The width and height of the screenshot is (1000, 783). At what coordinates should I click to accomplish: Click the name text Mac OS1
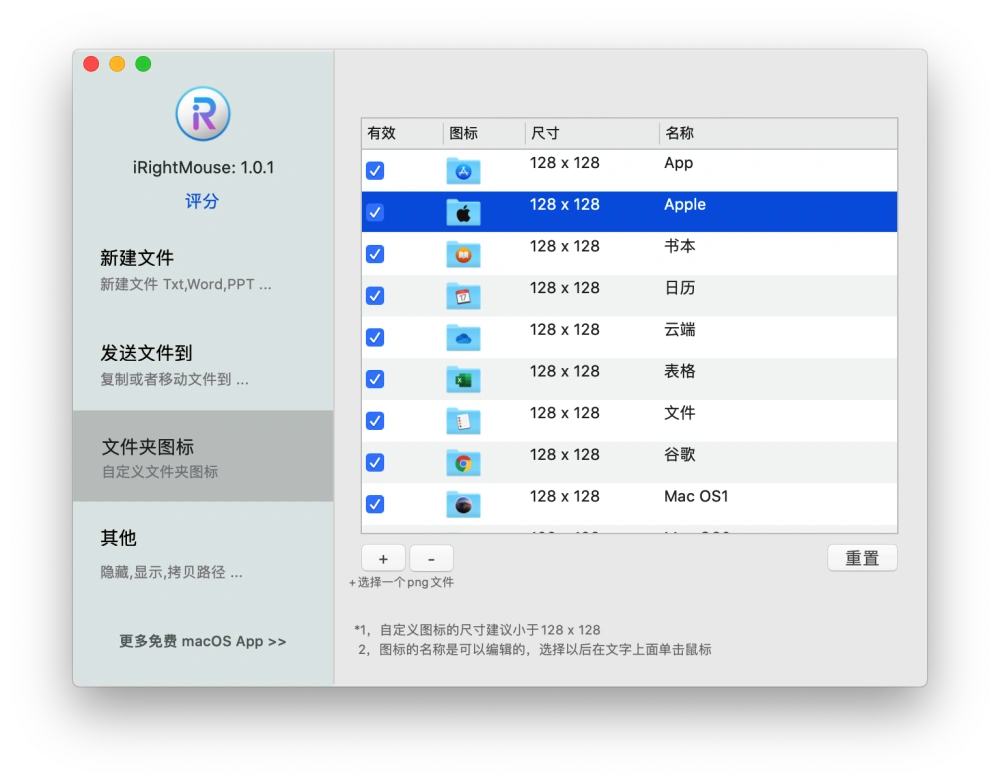click(696, 496)
